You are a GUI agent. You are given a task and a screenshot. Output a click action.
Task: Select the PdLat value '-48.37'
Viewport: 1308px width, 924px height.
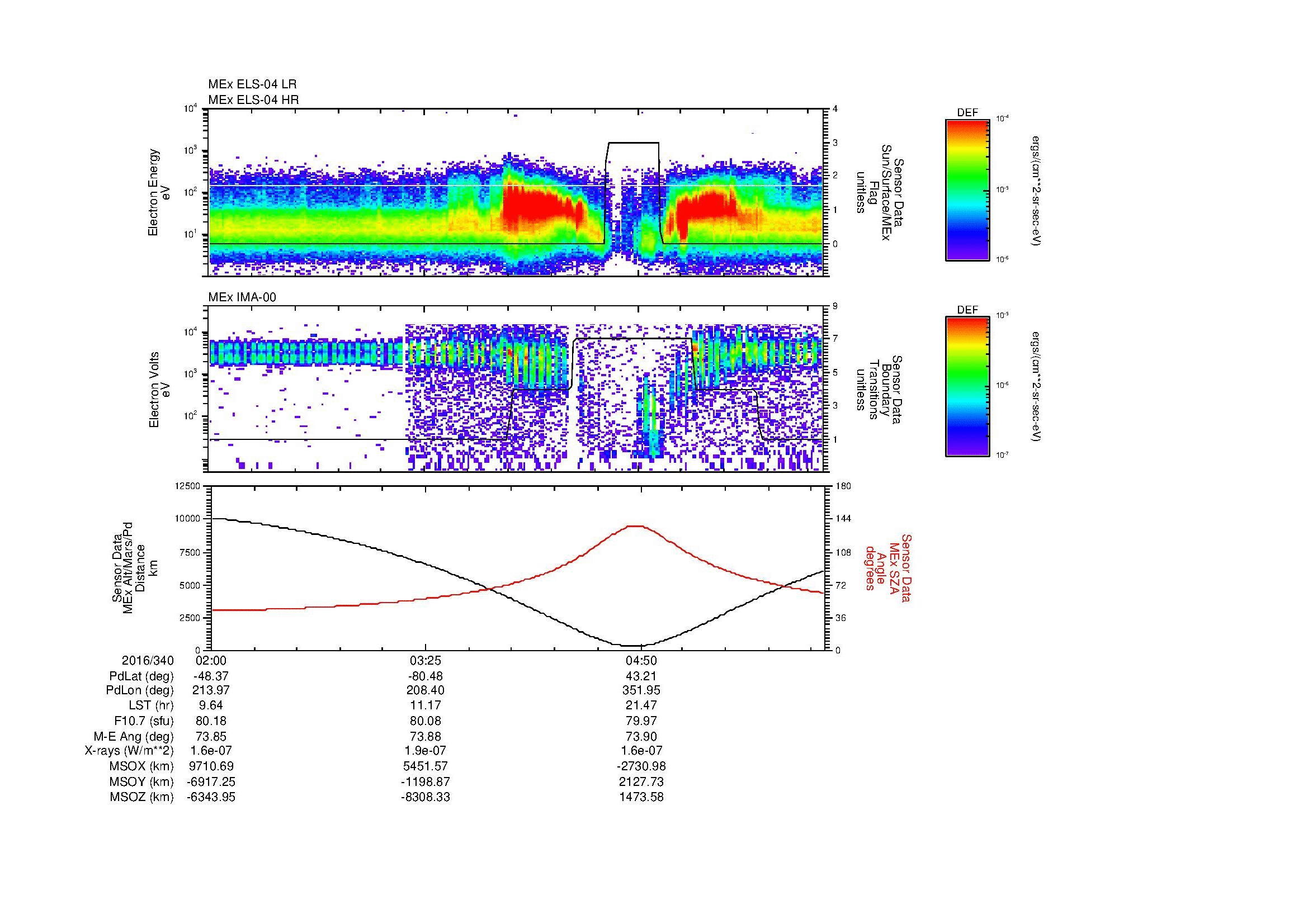point(211,676)
